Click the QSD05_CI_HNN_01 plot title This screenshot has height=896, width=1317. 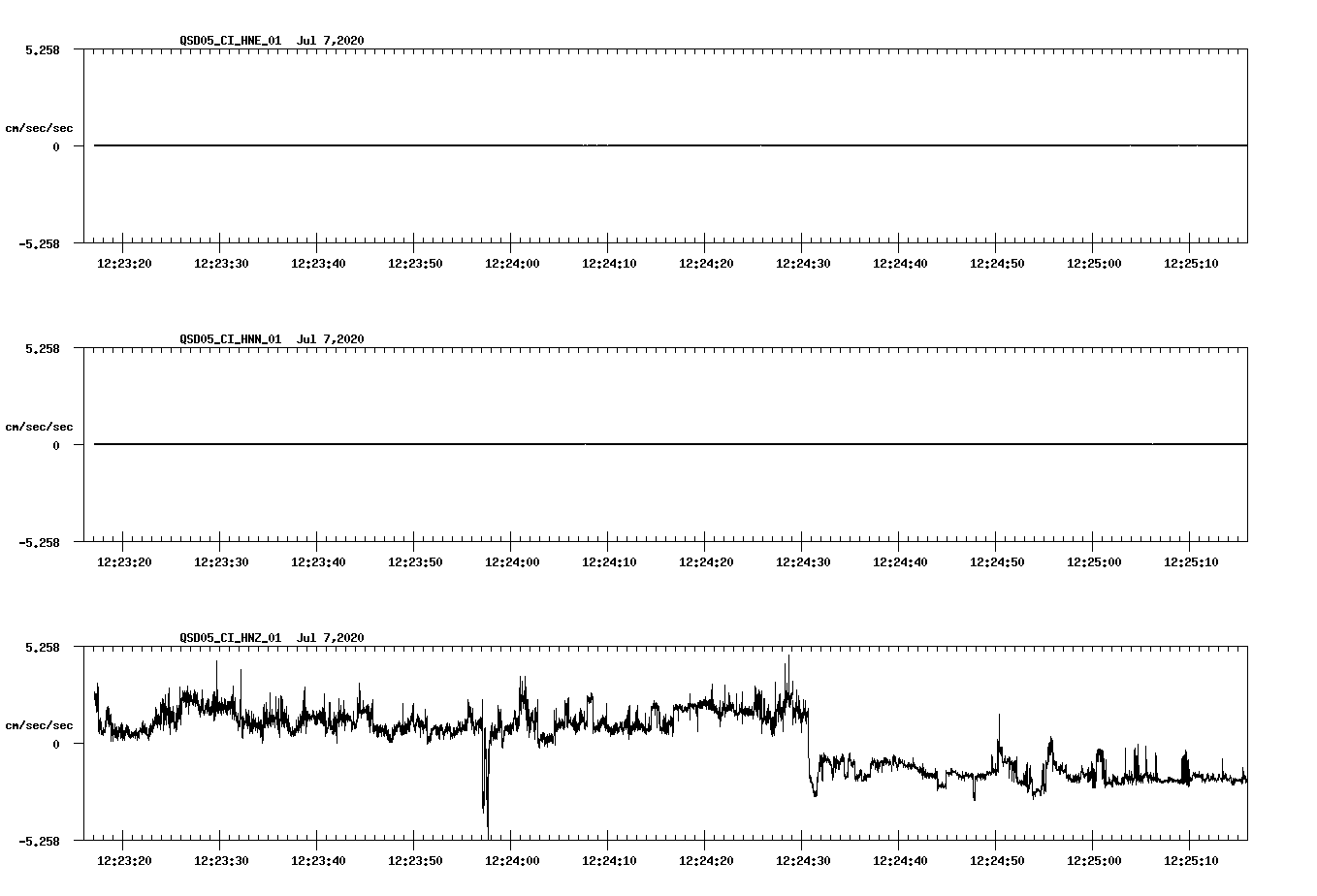[x=272, y=339]
